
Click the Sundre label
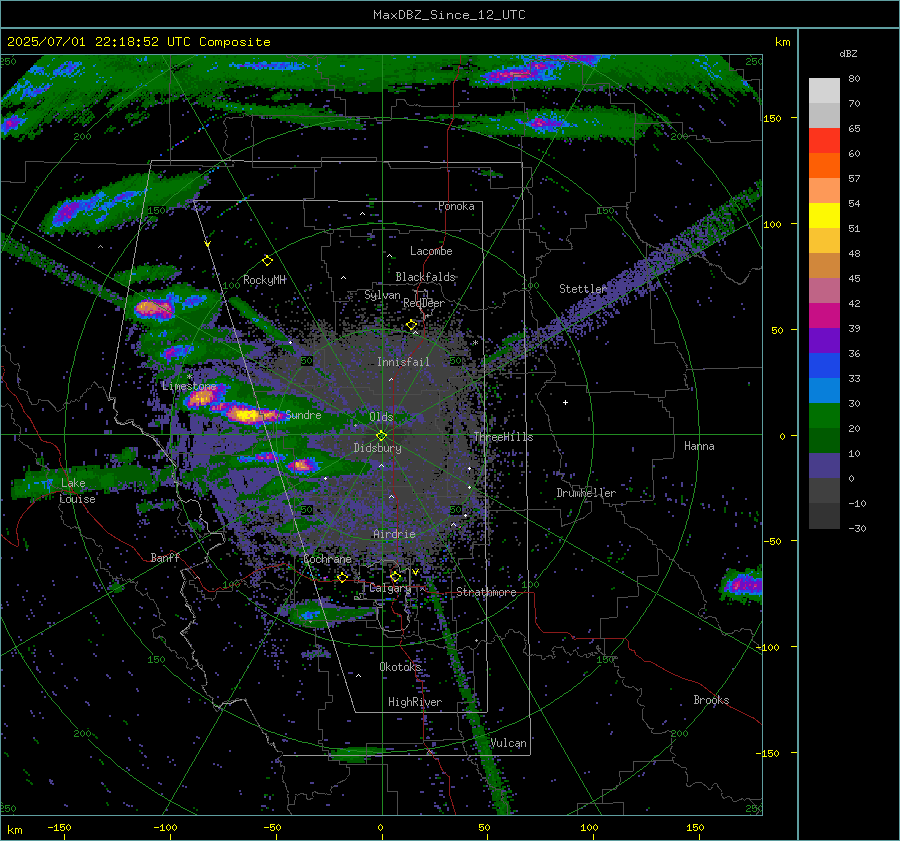pyautogui.click(x=303, y=414)
